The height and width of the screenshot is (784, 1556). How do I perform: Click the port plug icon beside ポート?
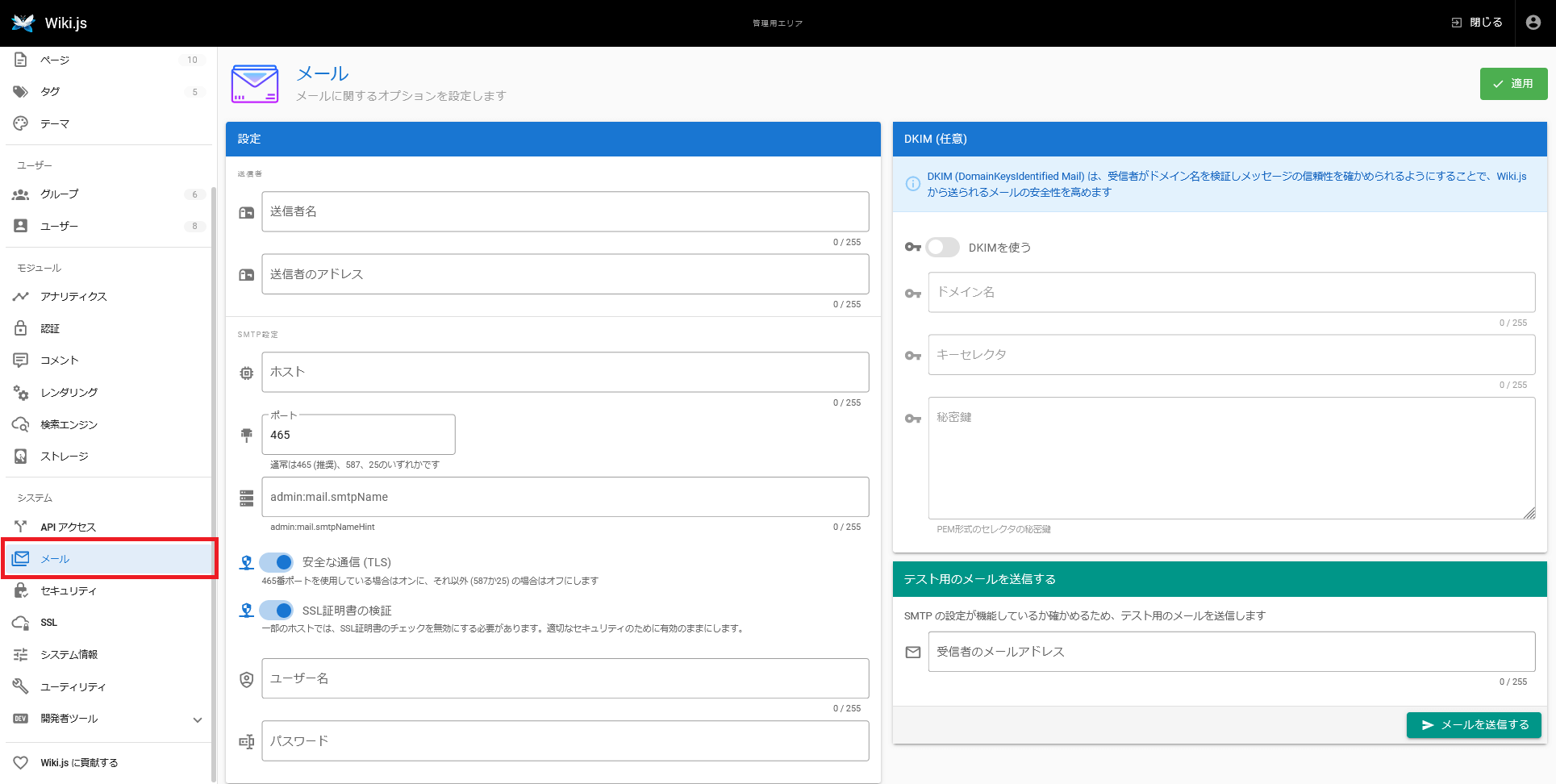pos(247,436)
